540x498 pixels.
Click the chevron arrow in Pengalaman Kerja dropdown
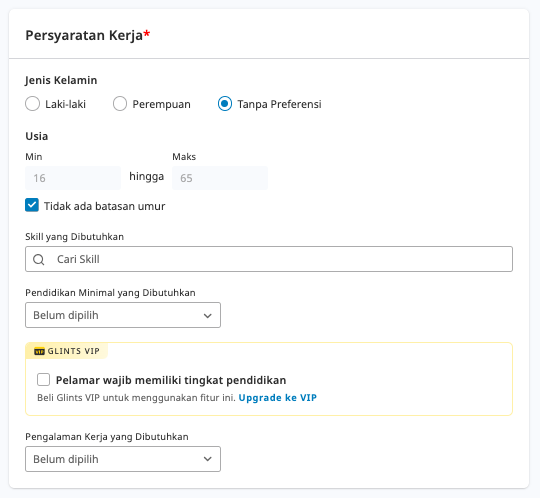[207, 459]
